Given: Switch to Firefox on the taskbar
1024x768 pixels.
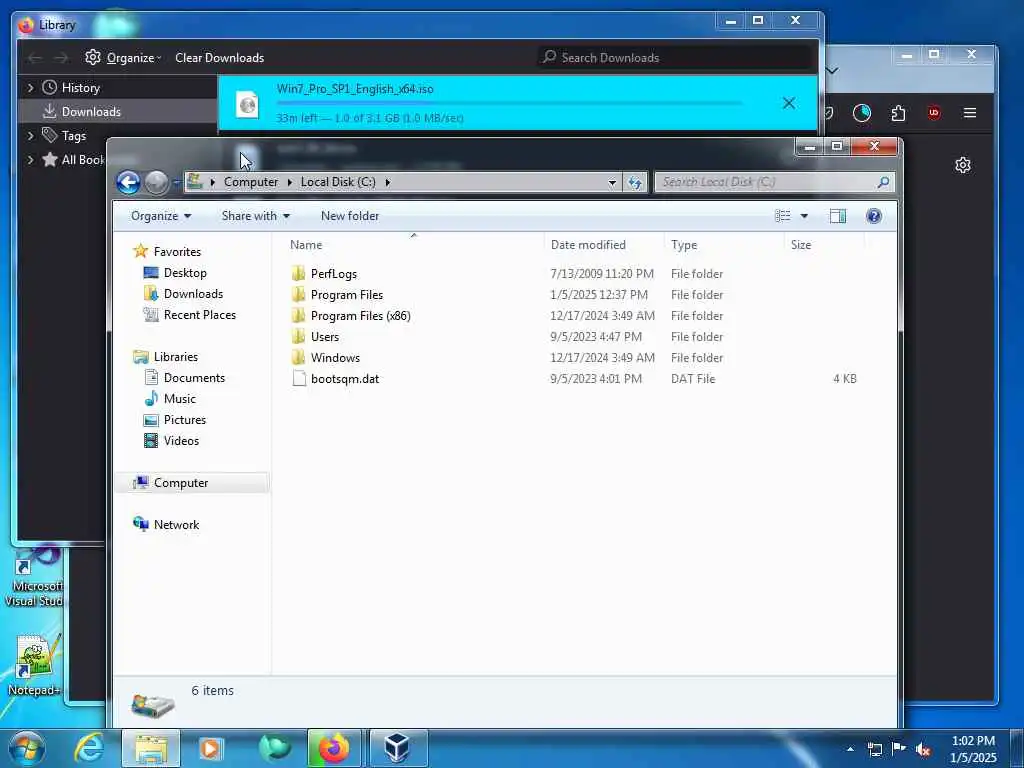Looking at the screenshot, I should click(334, 748).
